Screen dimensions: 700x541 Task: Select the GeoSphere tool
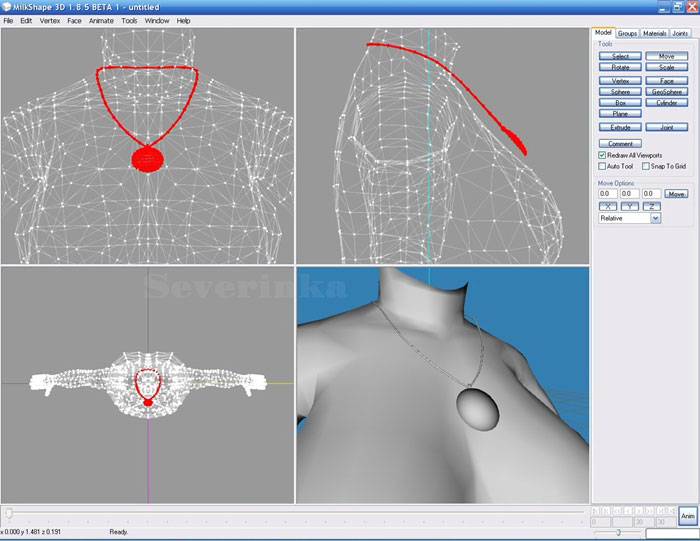[x=666, y=91]
